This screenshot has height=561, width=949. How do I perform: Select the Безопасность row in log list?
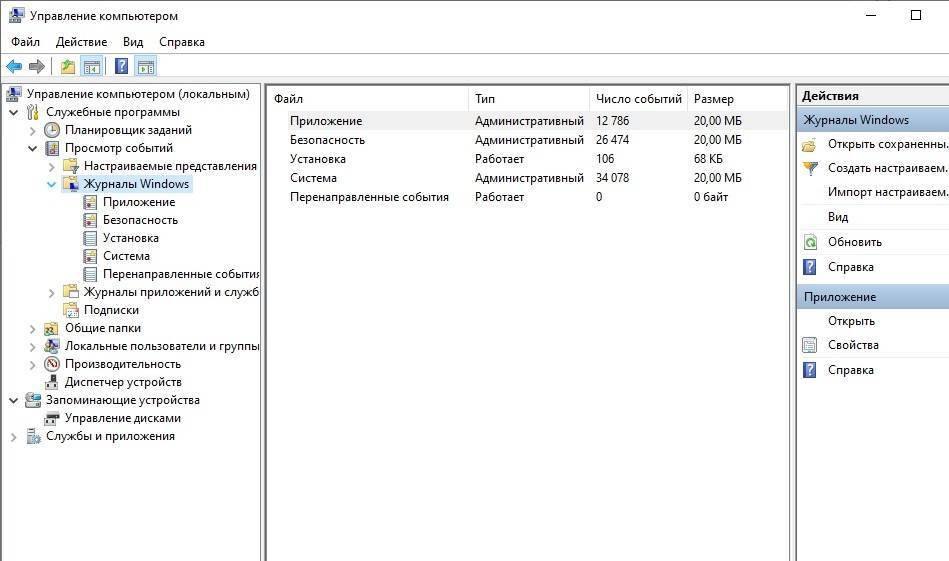pos(327,140)
